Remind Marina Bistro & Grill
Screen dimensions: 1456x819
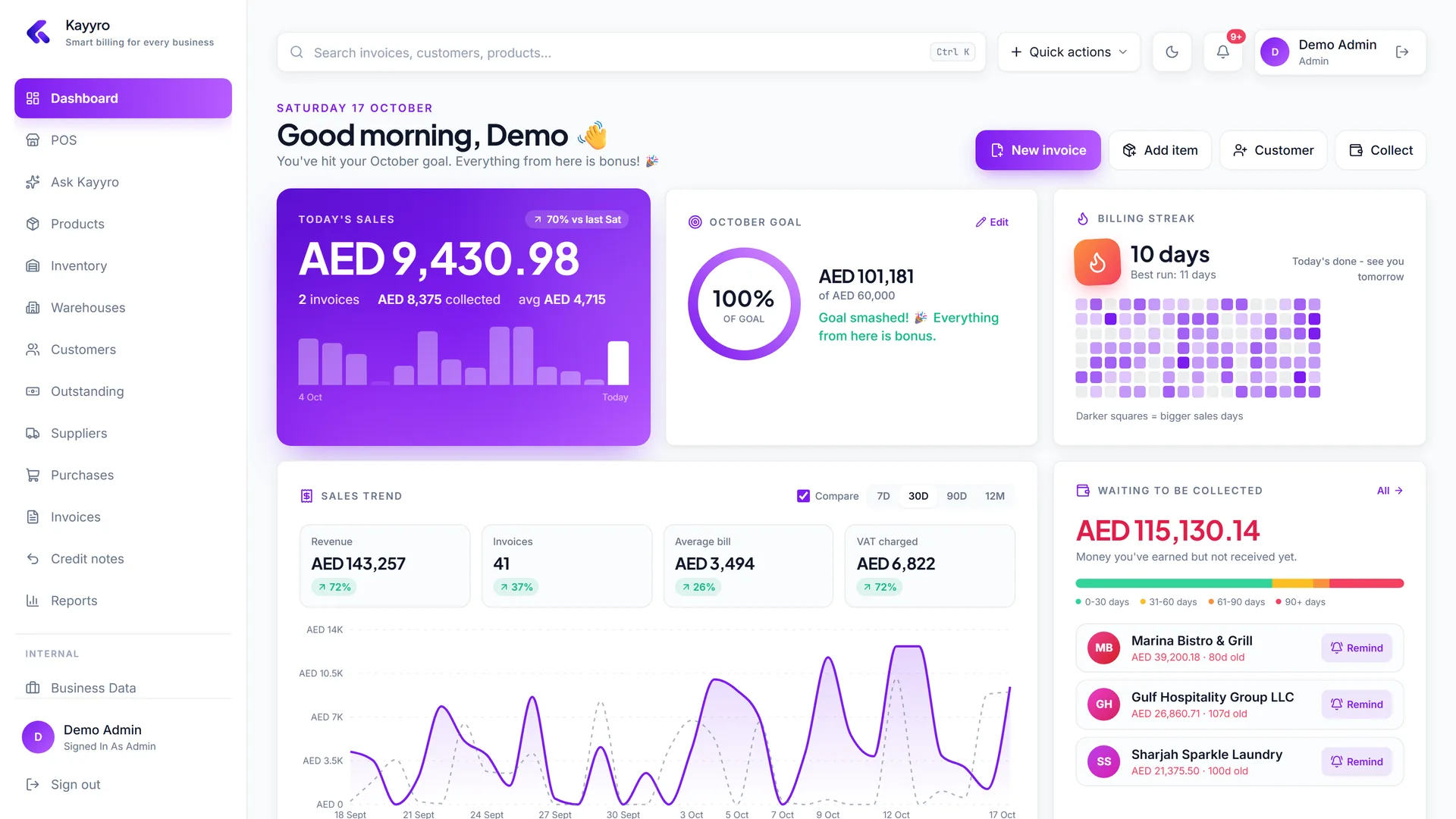[1357, 648]
